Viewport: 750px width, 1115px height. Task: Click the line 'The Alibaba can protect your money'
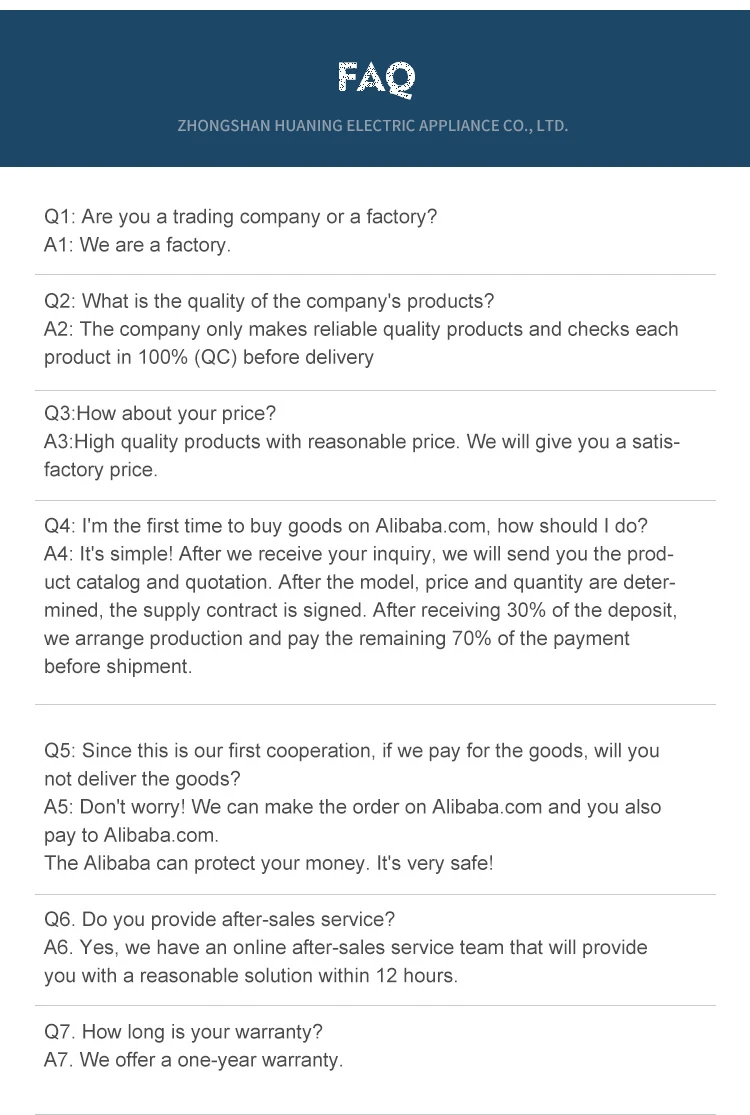click(x=269, y=863)
